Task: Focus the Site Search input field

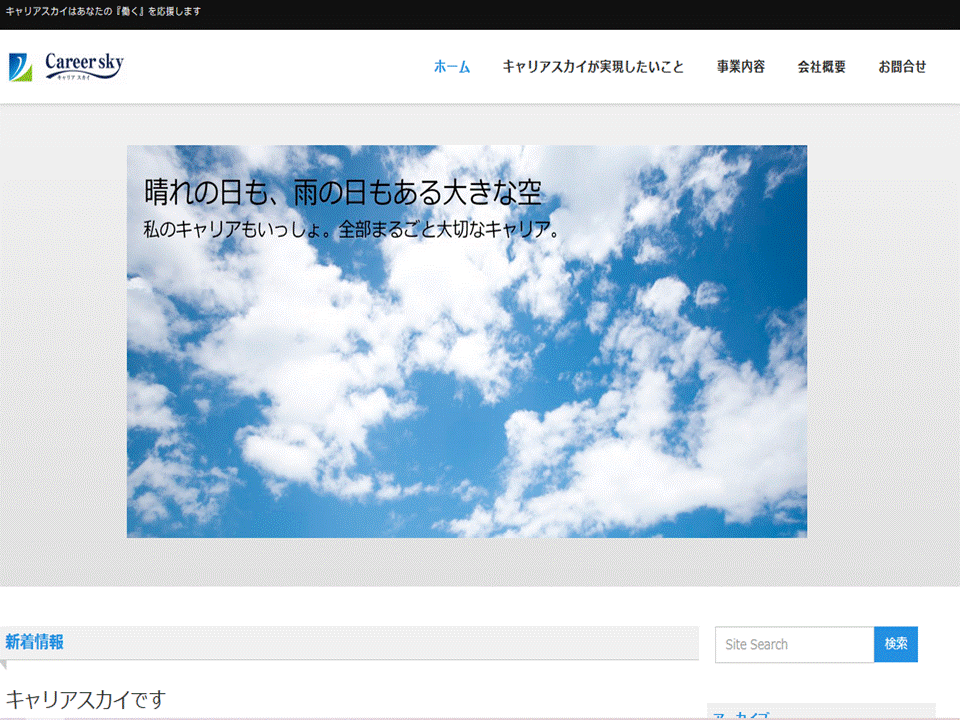Action: click(794, 644)
